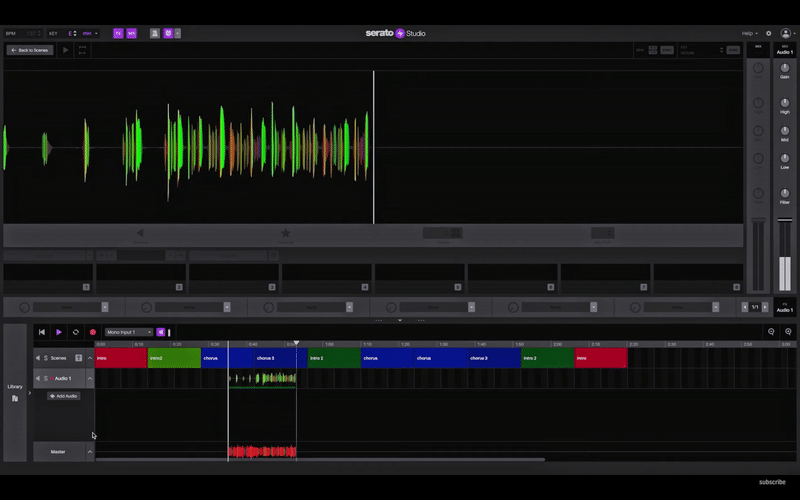Select cue pad number 1
The width and height of the screenshot is (800, 500).
coord(48,278)
